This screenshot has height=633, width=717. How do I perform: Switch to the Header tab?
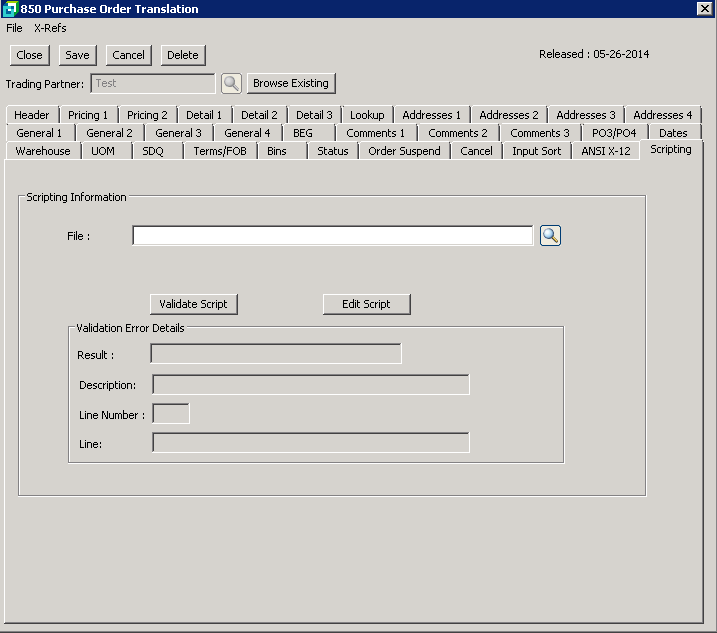click(x=32, y=115)
